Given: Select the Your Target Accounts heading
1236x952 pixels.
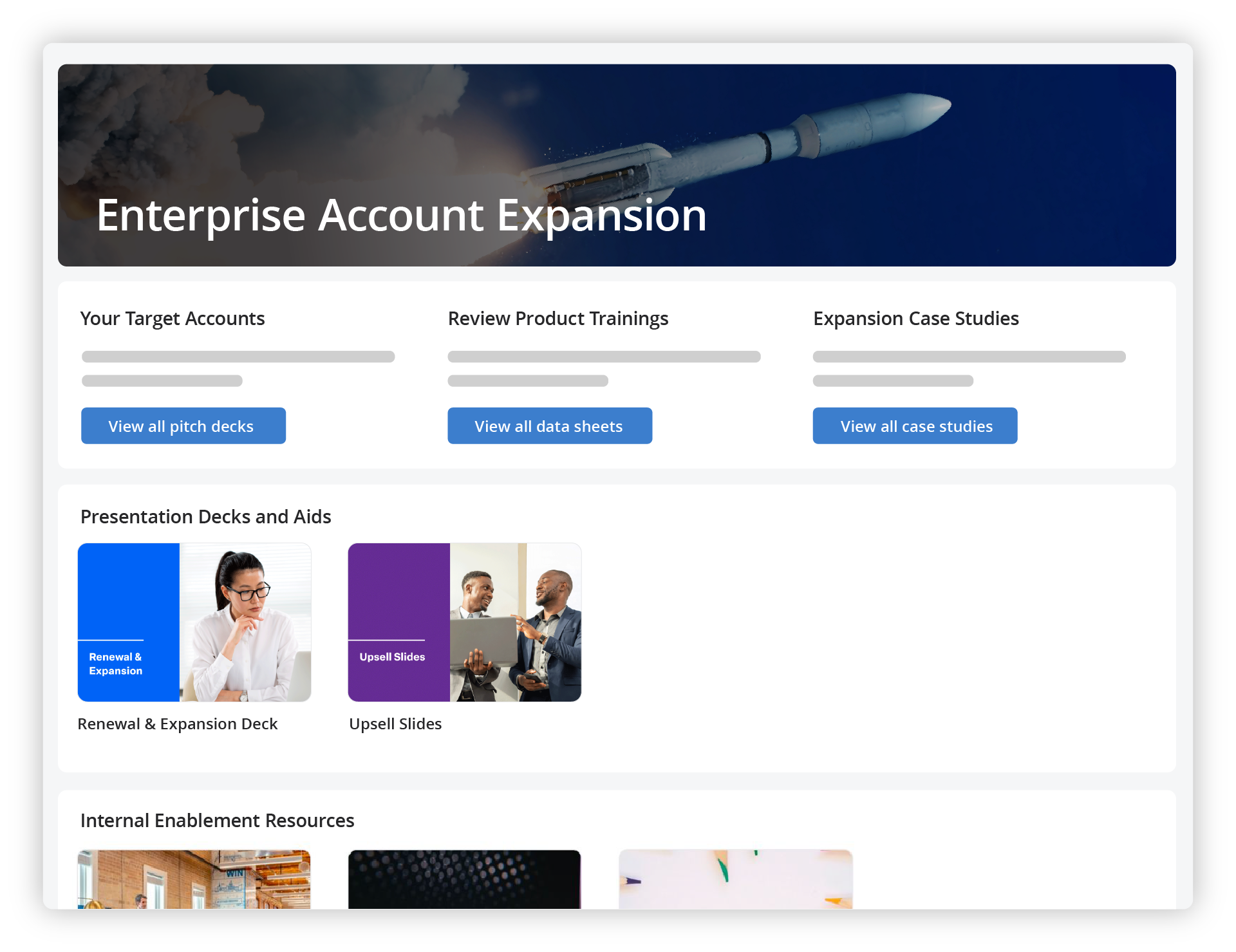Looking at the screenshot, I should (172, 319).
